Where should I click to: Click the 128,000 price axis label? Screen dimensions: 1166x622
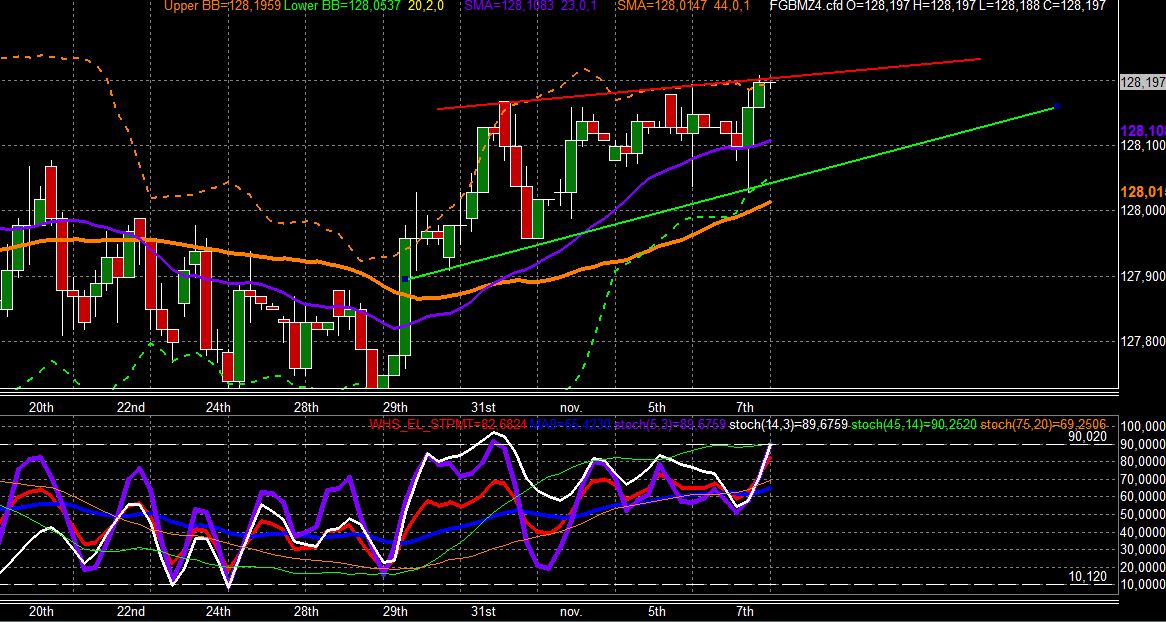pos(1142,211)
